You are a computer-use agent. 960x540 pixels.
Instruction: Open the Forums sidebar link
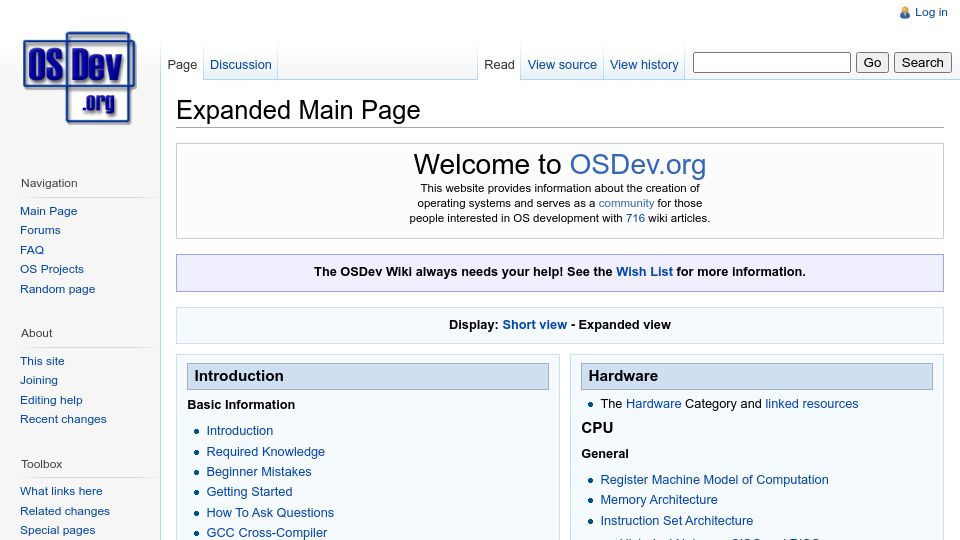click(x=40, y=230)
